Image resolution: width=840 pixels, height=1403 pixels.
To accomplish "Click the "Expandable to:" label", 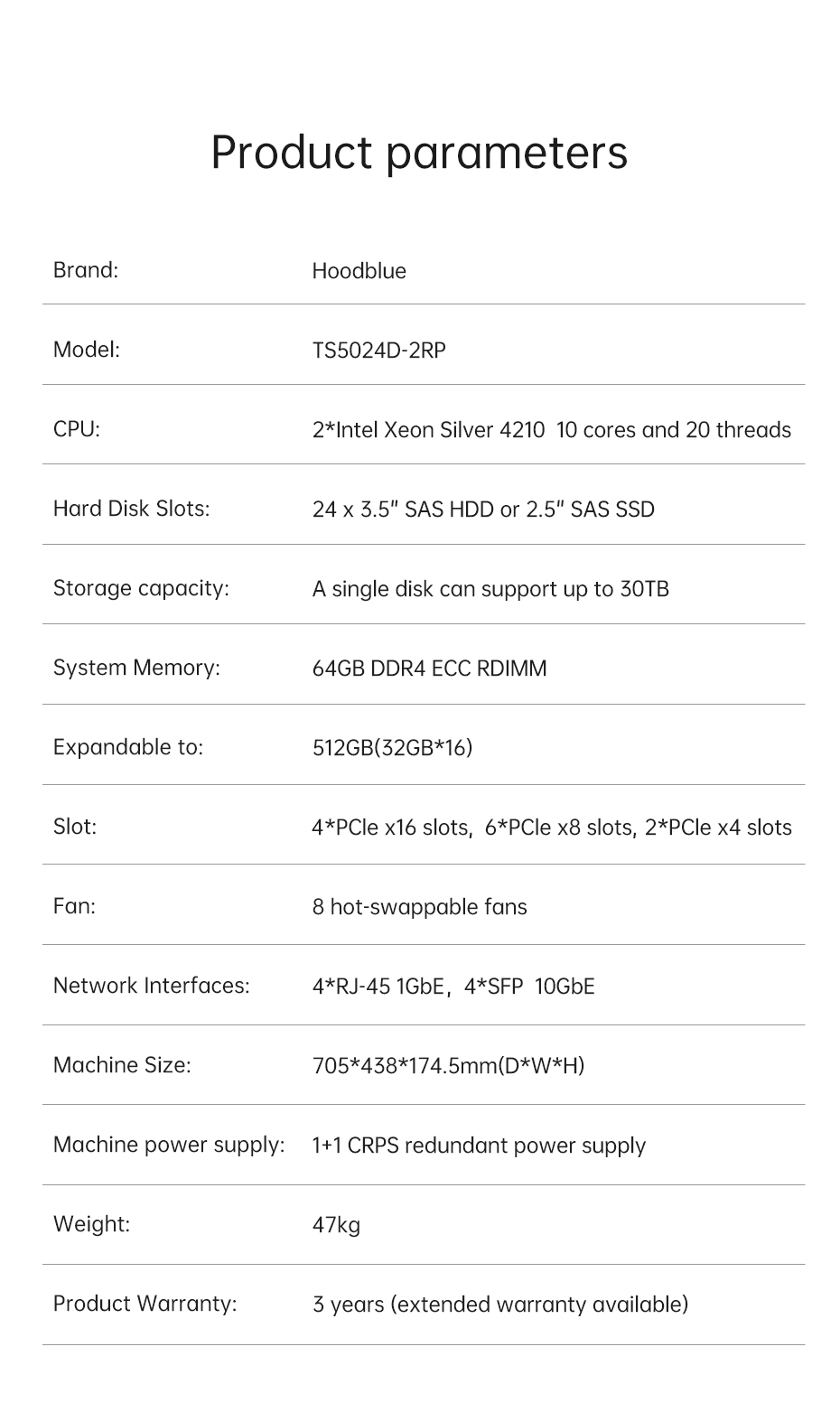I will 128,747.
